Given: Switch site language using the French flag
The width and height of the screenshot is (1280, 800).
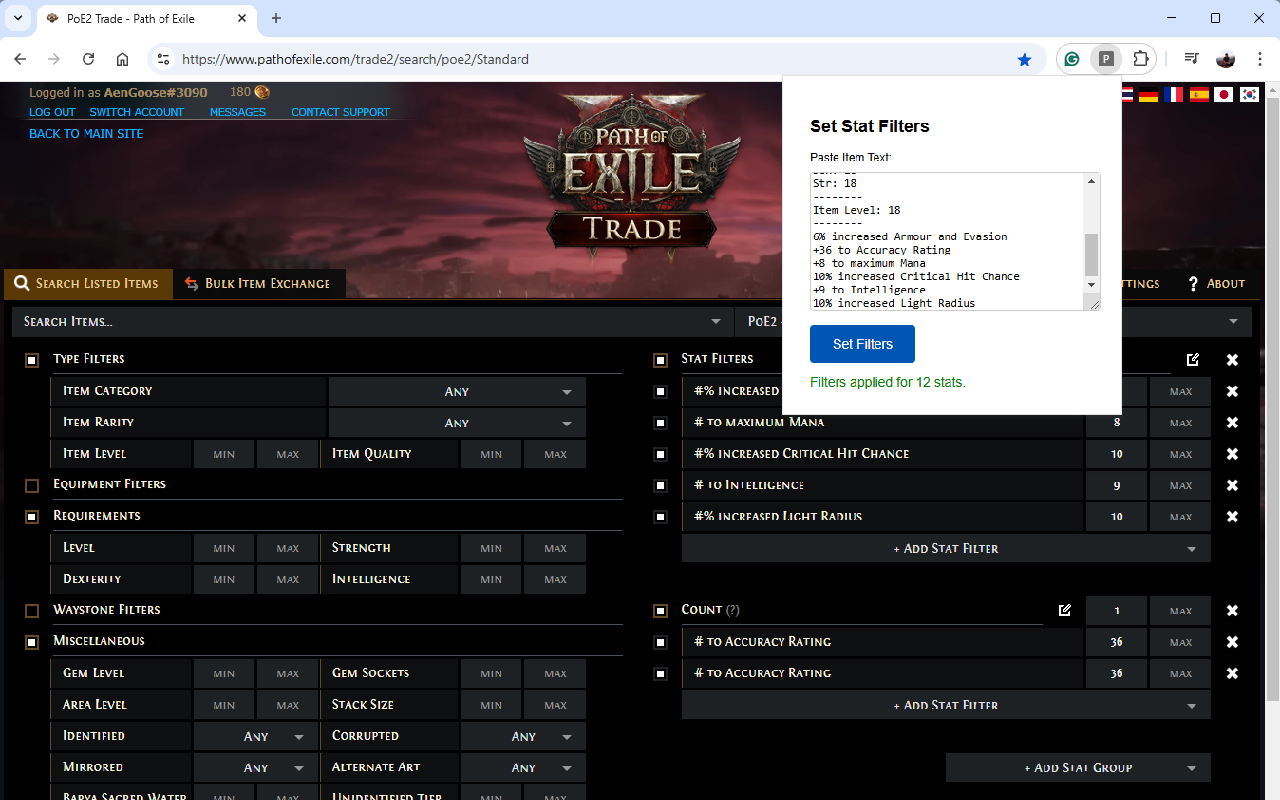Looking at the screenshot, I should [1173, 94].
